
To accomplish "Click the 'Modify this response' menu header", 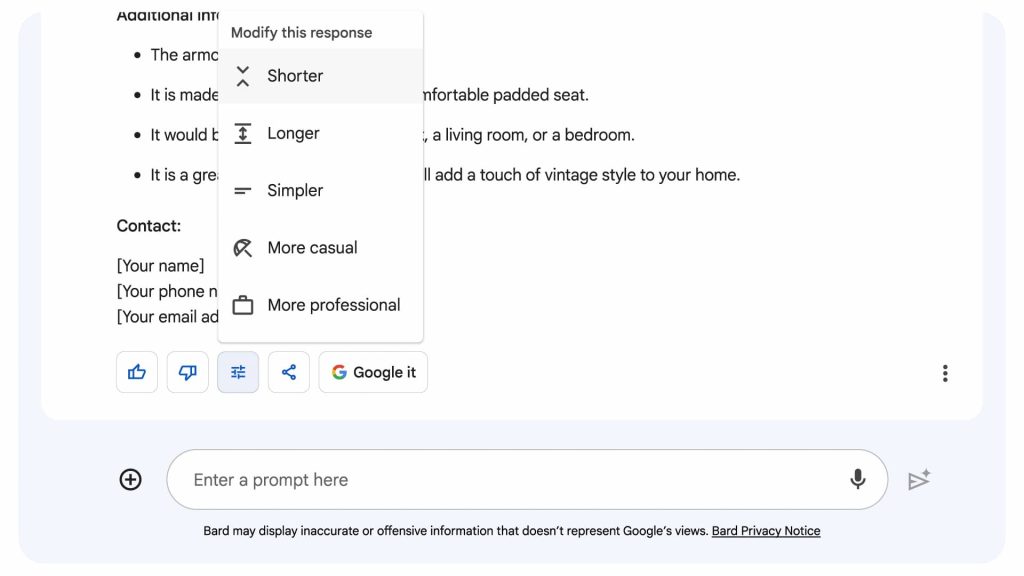I will [x=301, y=32].
